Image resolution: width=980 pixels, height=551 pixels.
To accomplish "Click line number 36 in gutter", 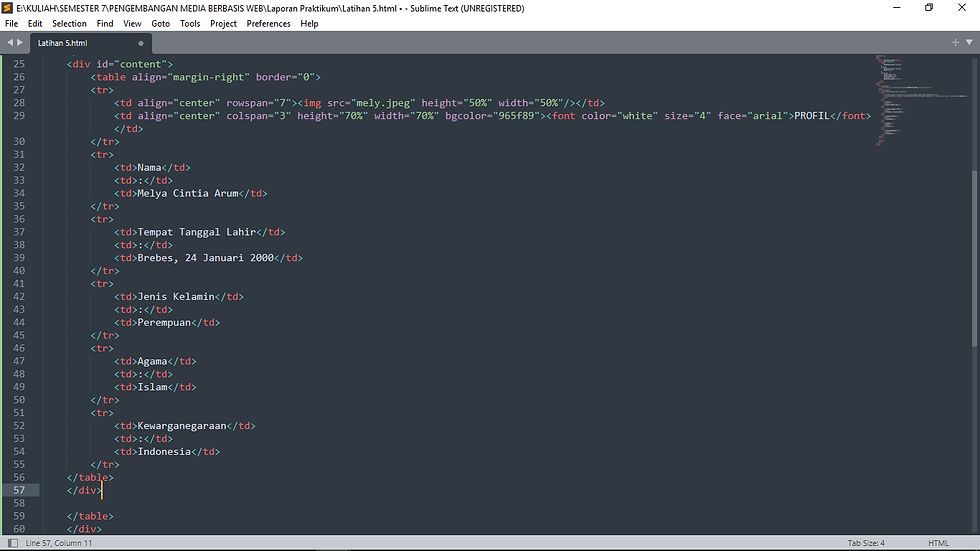I will (x=19, y=219).
